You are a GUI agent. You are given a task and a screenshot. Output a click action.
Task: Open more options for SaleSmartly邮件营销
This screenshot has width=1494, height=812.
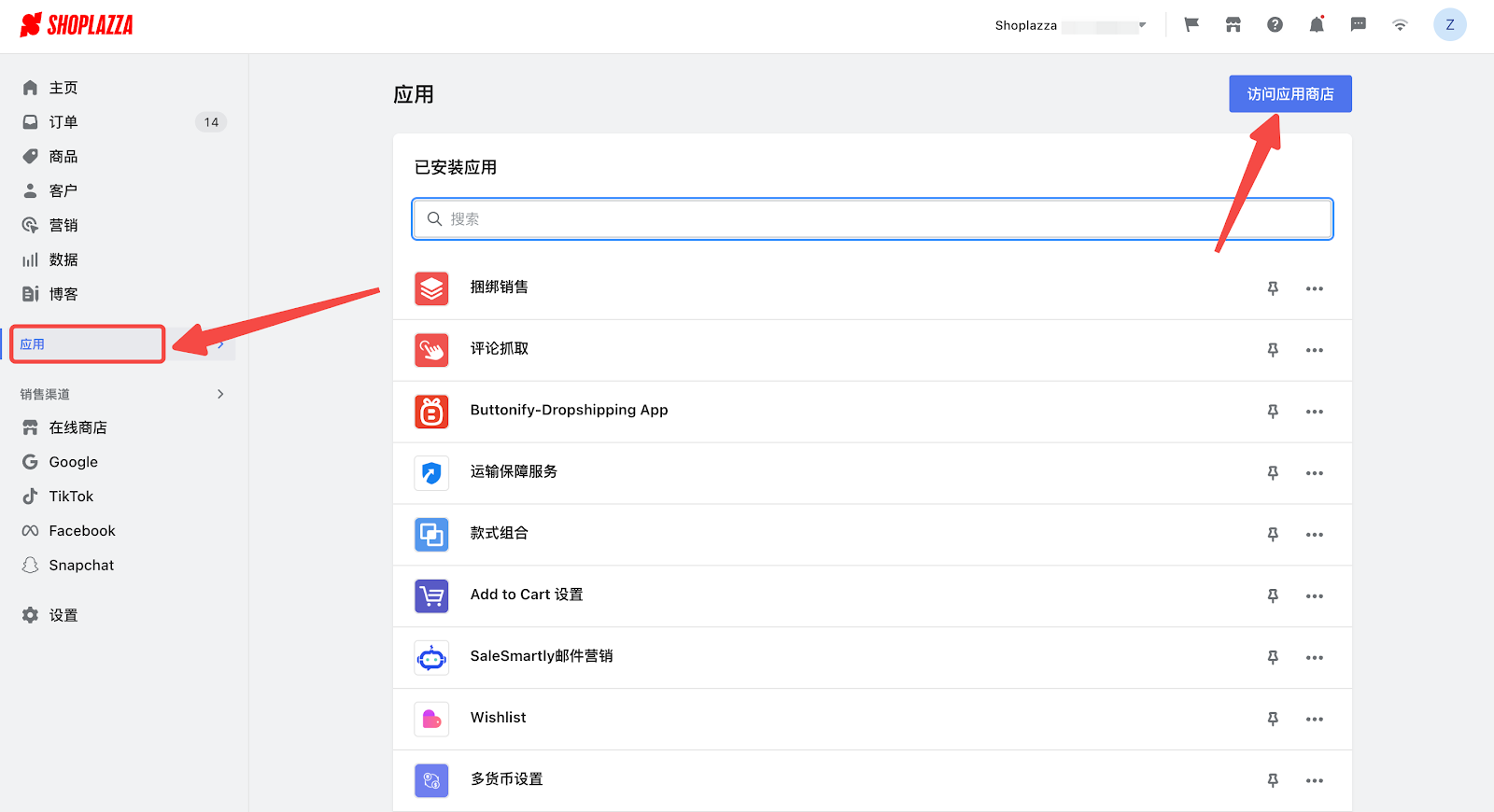[1315, 658]
